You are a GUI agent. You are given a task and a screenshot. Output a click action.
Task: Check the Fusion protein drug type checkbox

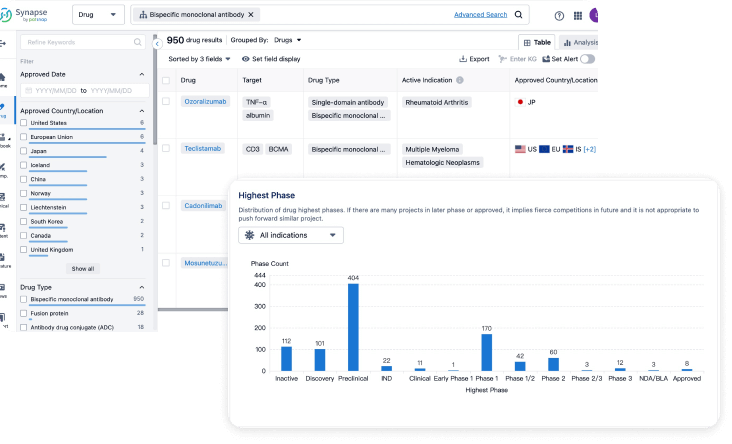[24, 313]
